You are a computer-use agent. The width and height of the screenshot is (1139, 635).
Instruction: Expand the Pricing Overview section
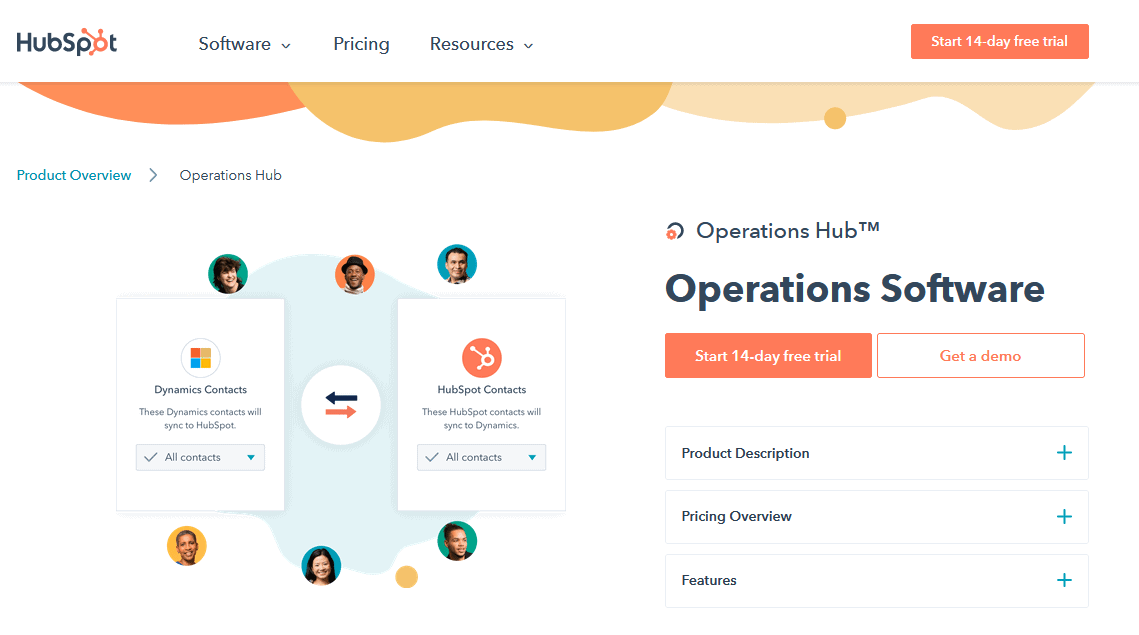[x=877, y=517]
